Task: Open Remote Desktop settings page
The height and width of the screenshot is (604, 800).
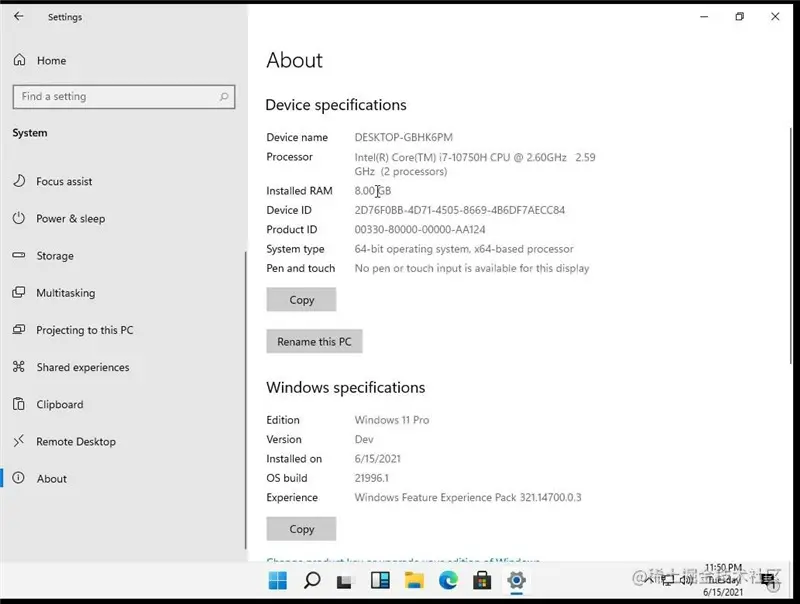Action: click(76, 442)
